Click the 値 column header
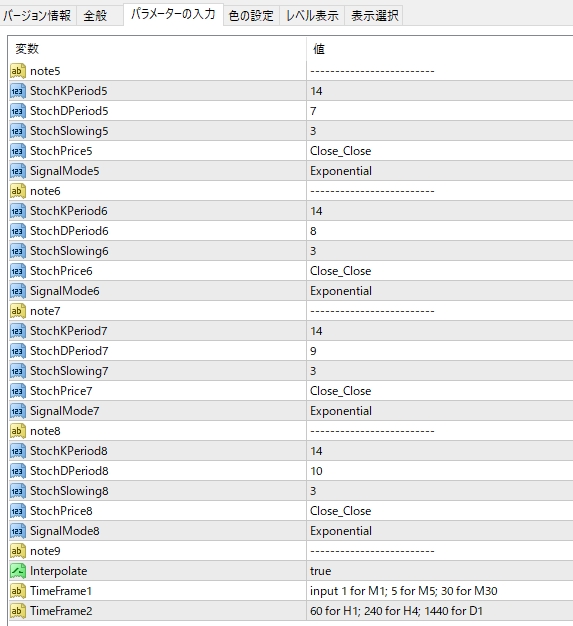573x626 pixels. [440, 49]
